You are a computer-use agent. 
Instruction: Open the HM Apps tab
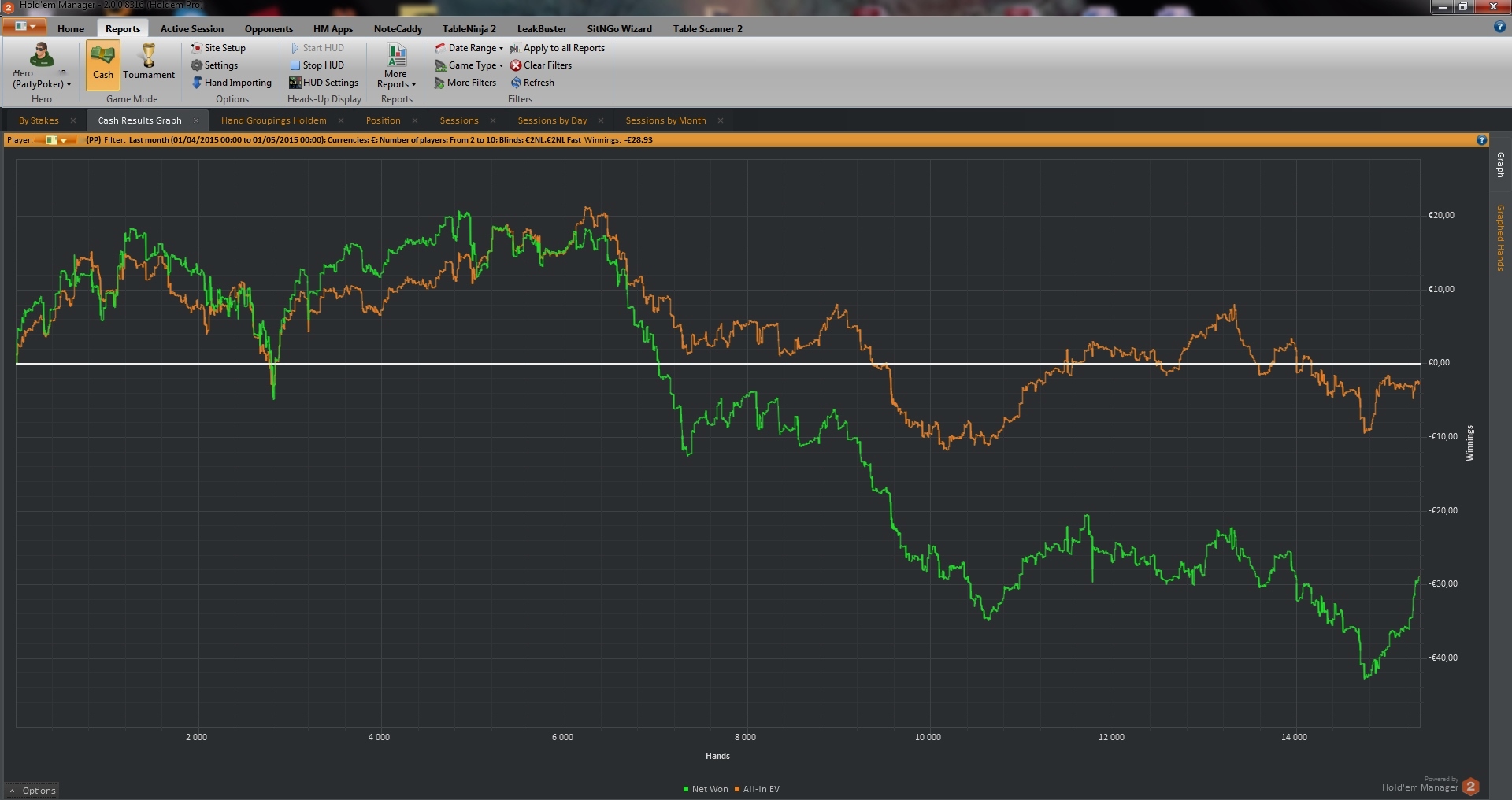(333, 28)
